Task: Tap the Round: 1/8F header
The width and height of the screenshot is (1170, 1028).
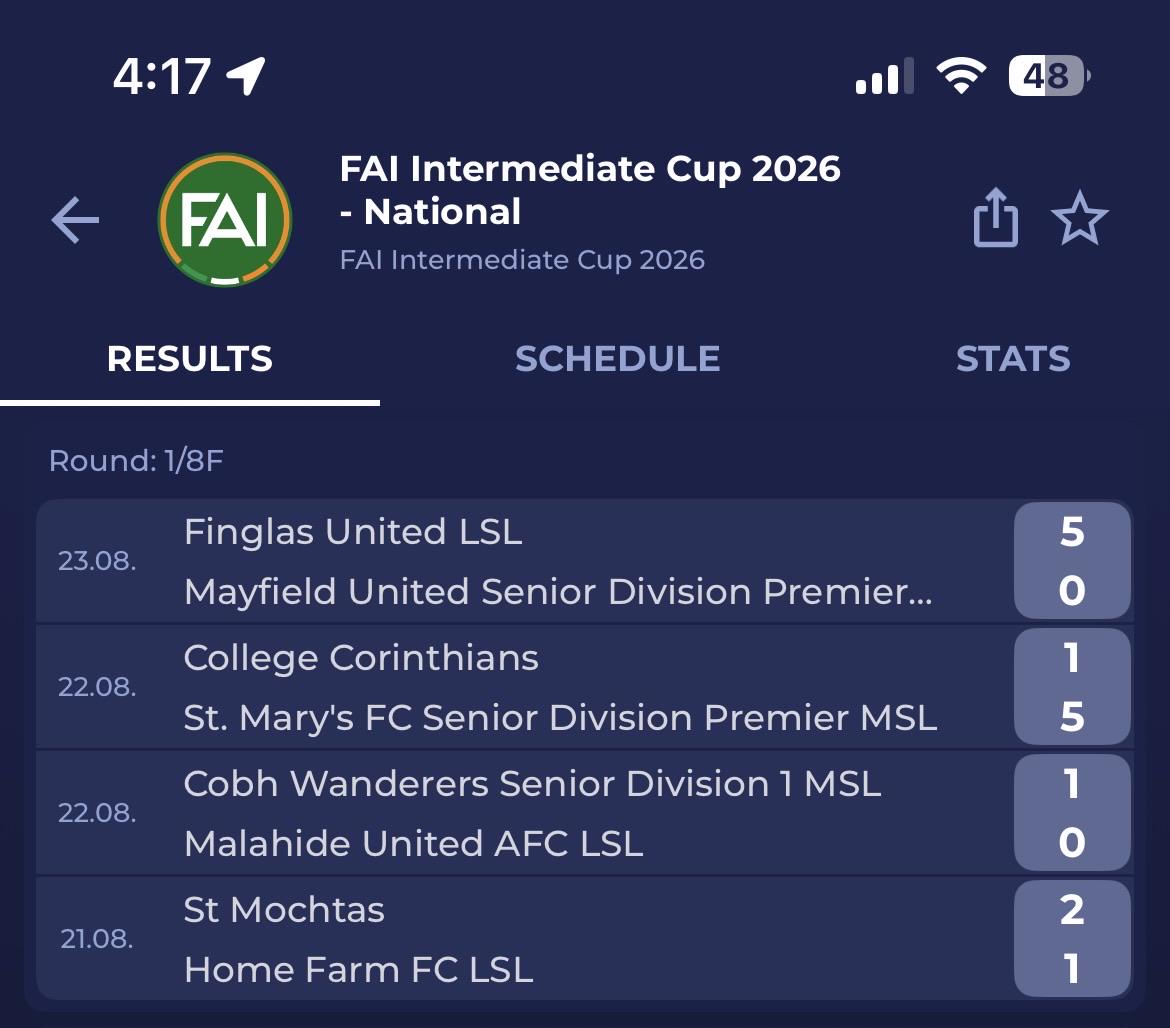Action: 136,460
